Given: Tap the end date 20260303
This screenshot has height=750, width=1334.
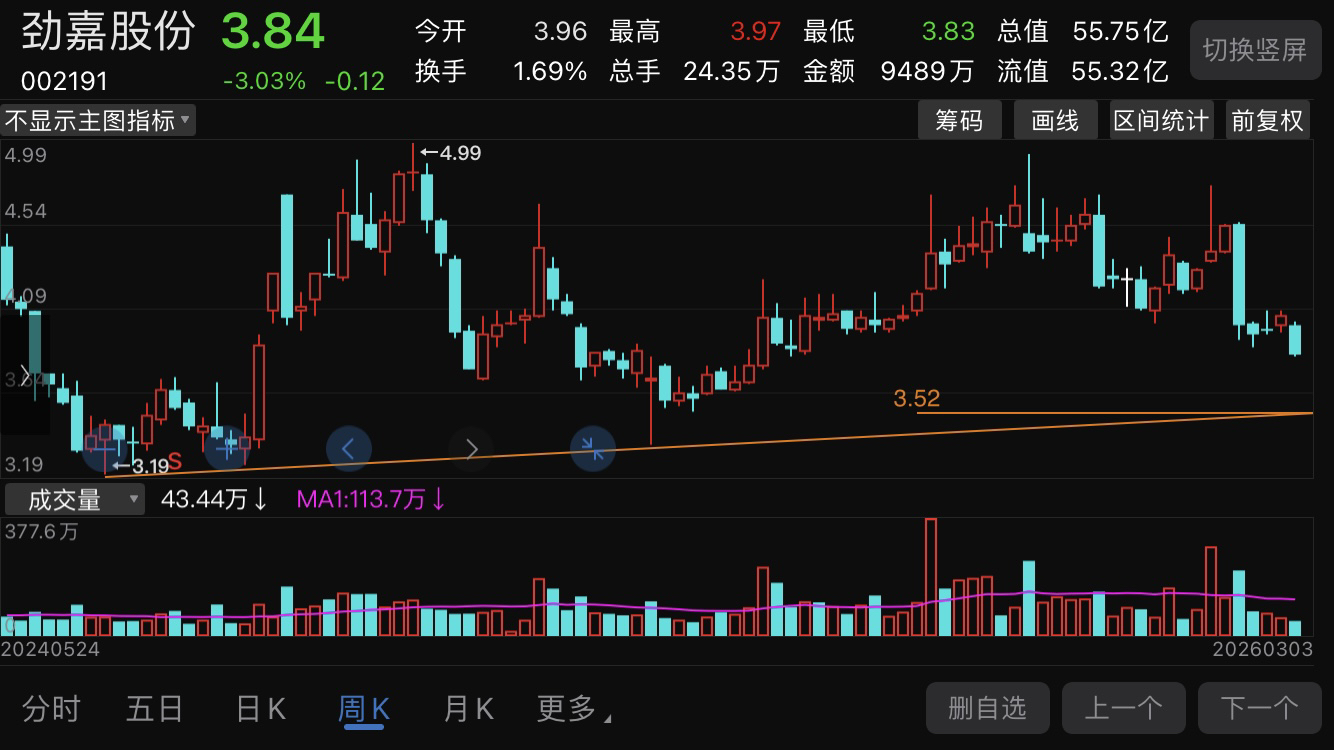Looking at the screenshot, I should pos(1263,650).
